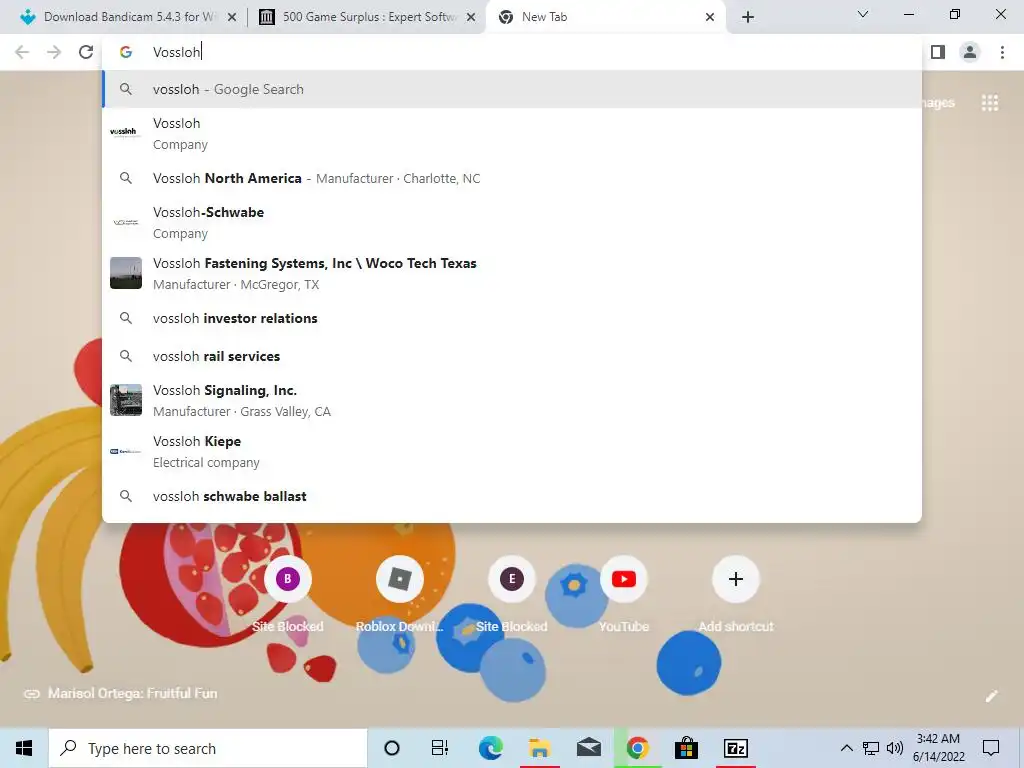Open the Roblox Download shortcut
1024x768 pixels.
click(x=400, y=579)
